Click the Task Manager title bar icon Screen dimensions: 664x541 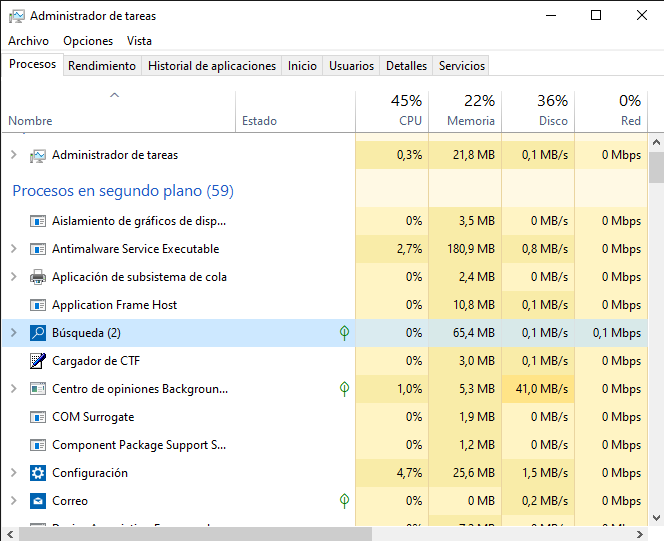(17, 16)
